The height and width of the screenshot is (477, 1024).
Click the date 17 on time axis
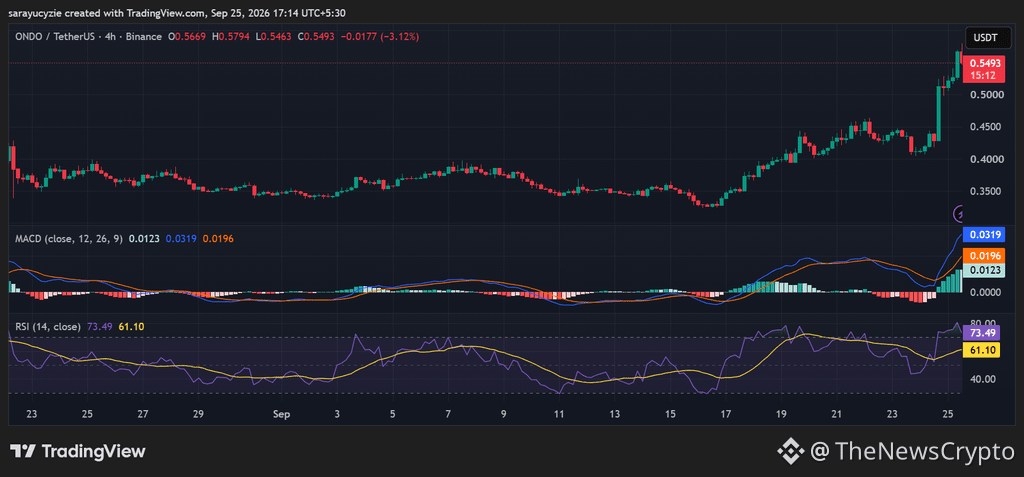[726, 414]
